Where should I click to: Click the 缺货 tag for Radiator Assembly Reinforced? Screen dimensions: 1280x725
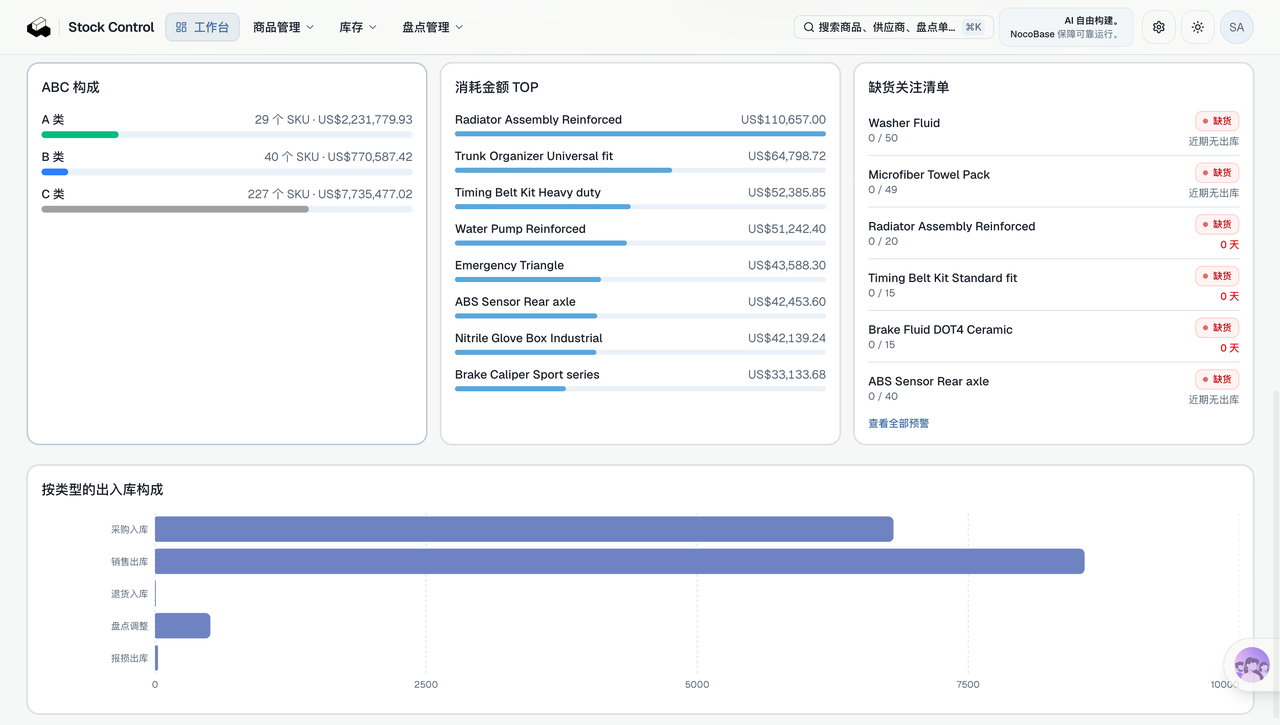coord(1217,224)
